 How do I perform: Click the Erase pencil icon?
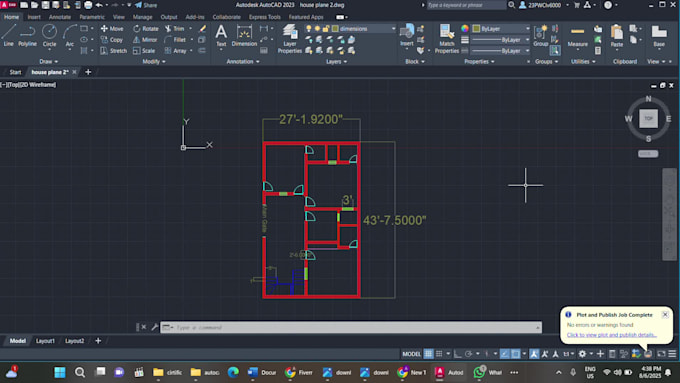(202, 29)
